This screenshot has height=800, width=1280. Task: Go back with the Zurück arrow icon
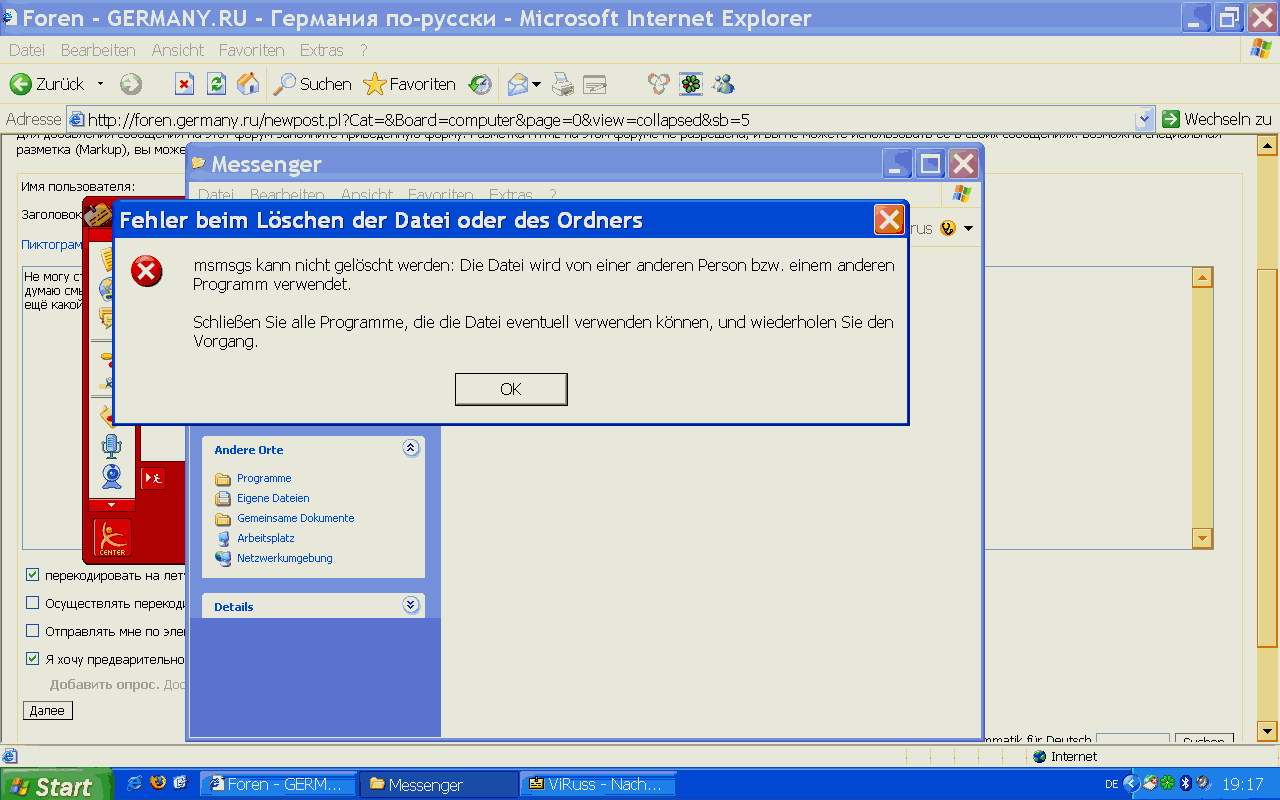[20, 84]
